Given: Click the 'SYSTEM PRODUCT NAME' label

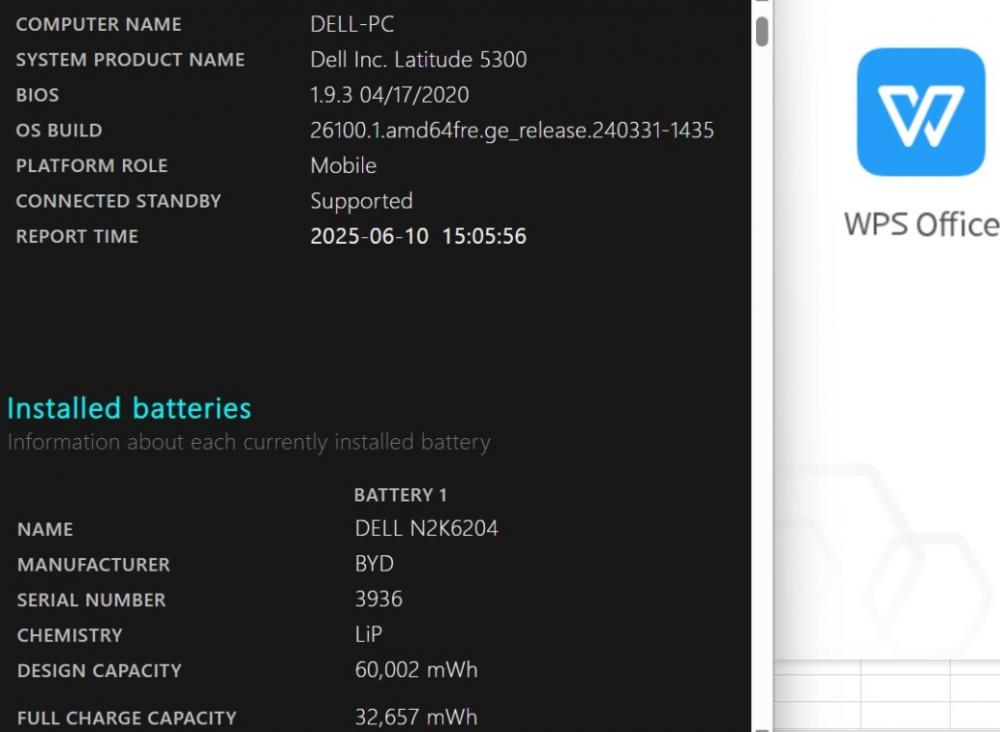Looking at the screenshot, I should 130,60.
